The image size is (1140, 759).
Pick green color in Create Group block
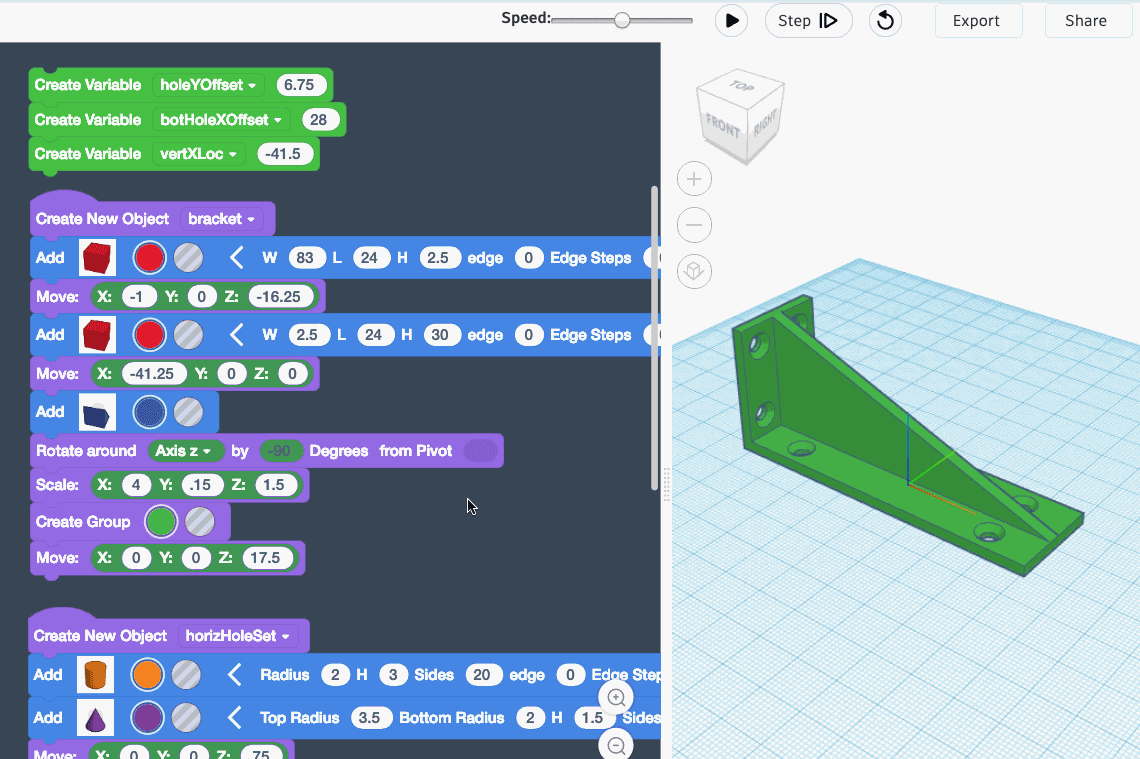coord(161,522)
